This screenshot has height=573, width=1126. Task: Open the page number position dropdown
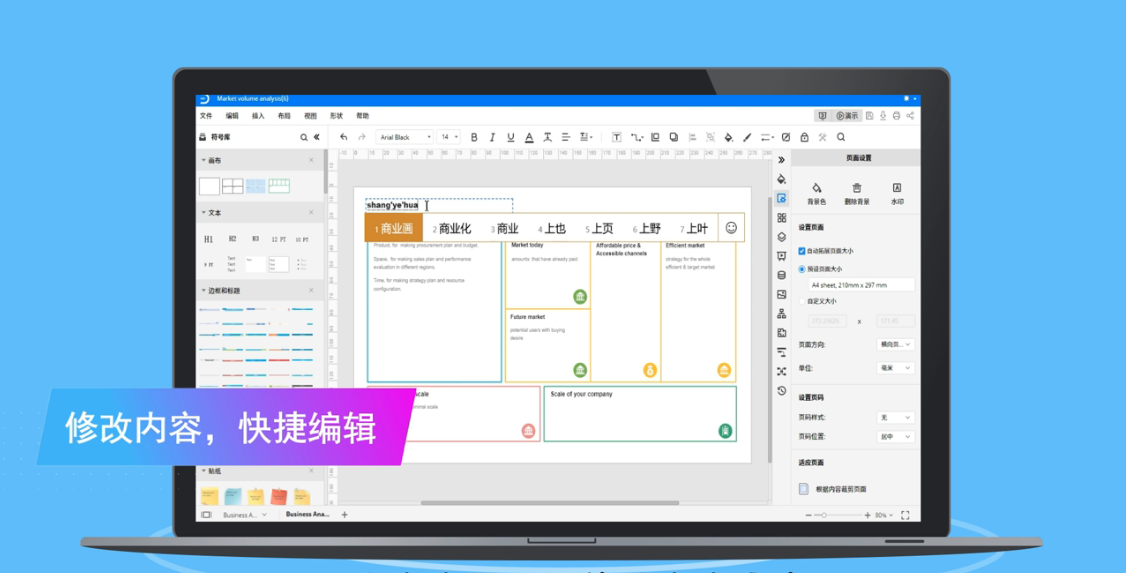point(895,437)
